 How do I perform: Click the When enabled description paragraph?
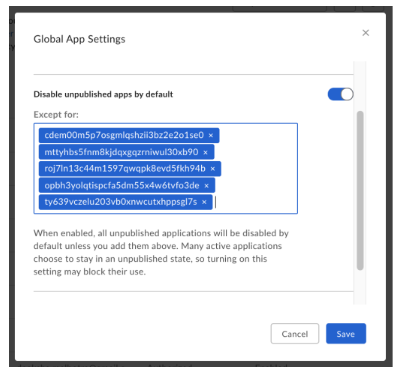[x=161, y=252]
